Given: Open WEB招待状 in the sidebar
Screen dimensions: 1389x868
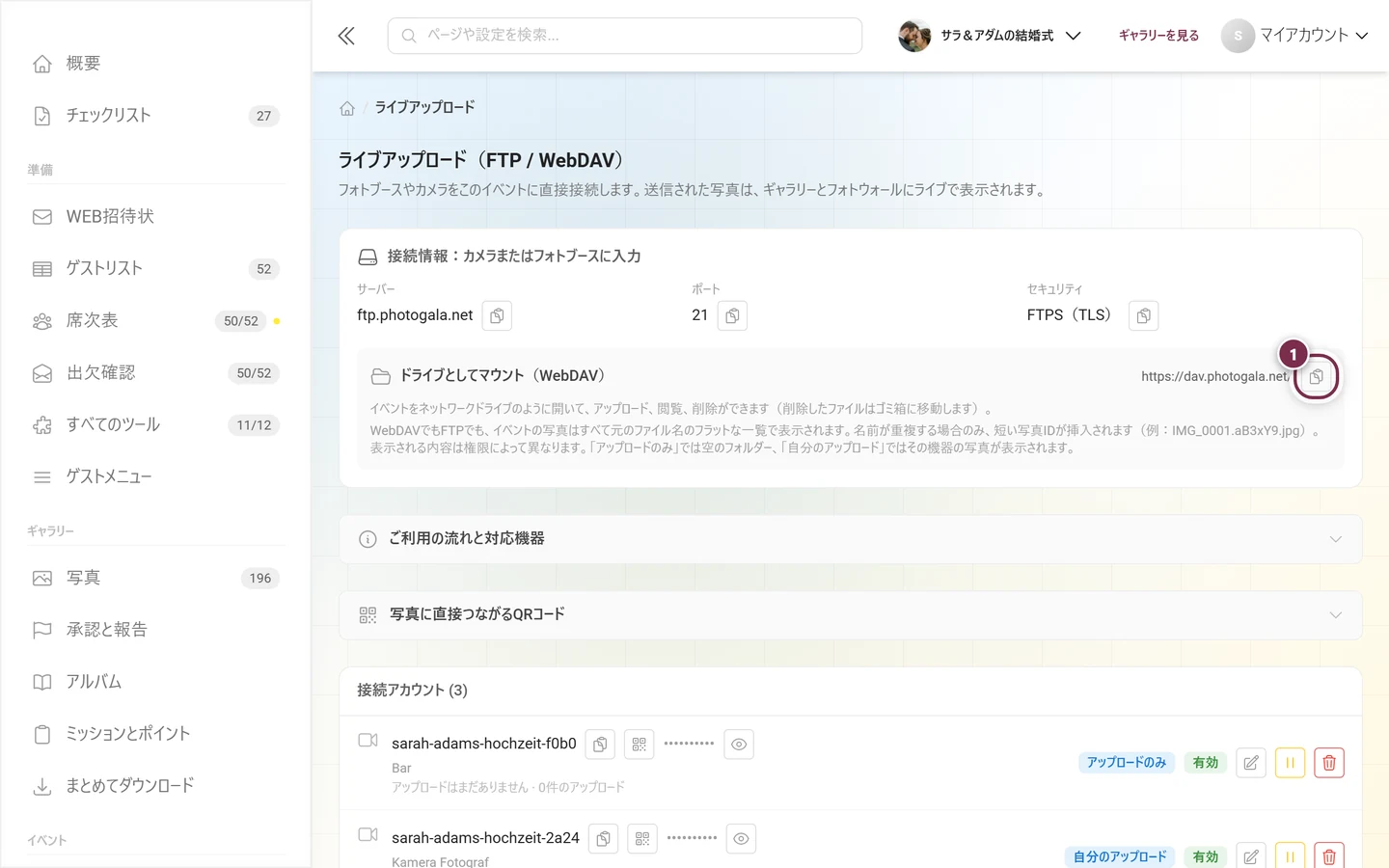Looking at the screenshot, I should [155, 217].
